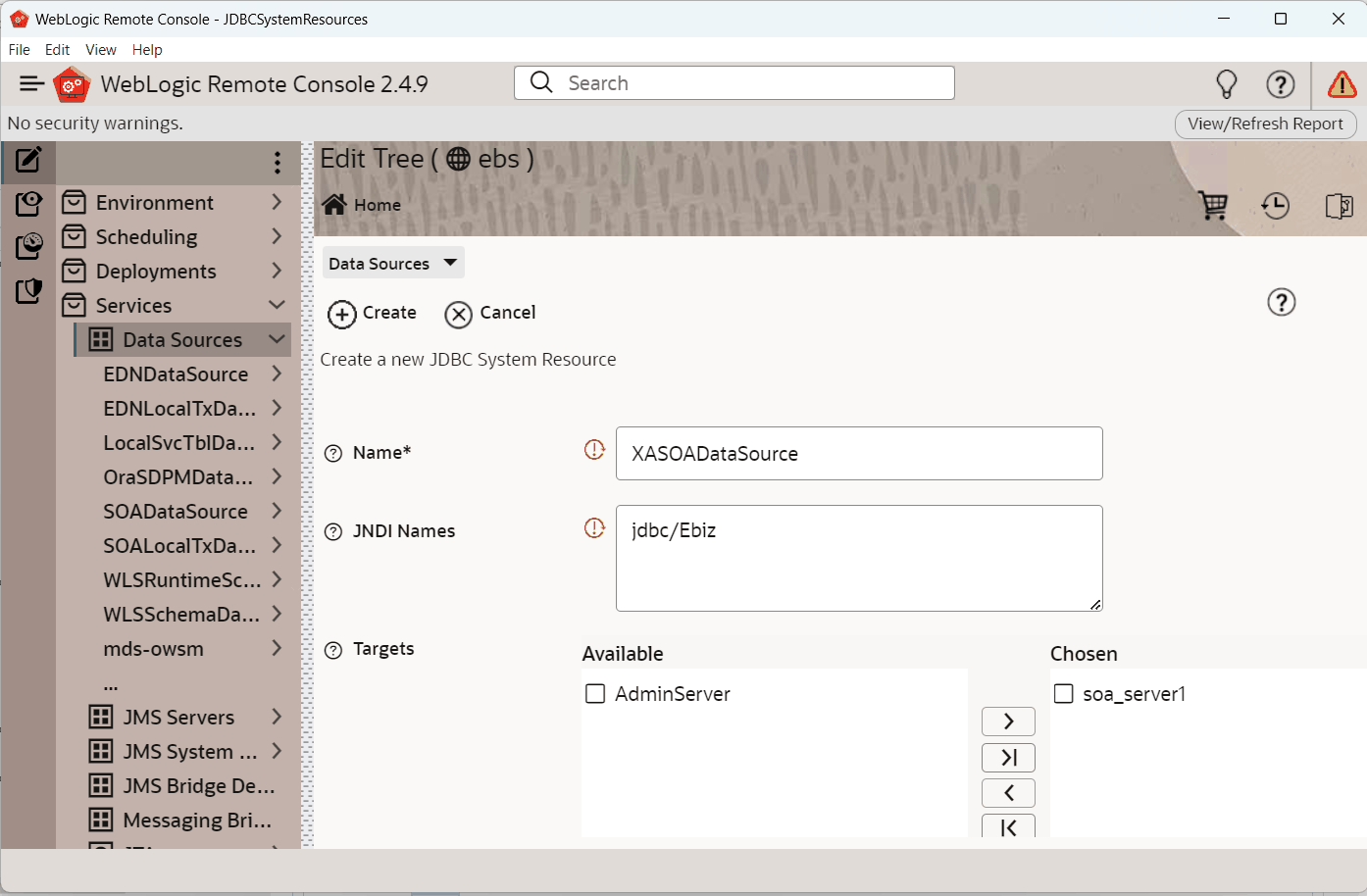1367x896 pixels.
Task: Click the WebLogic red pentagon logo
Action: (72, 84)
